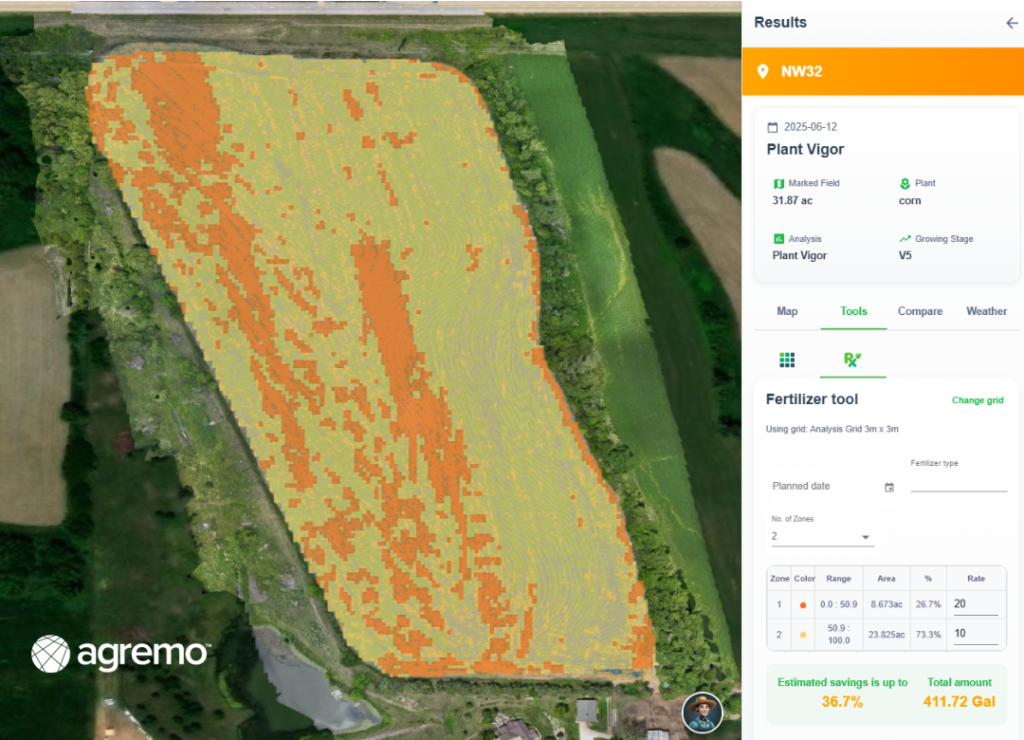Viewport: 1024px width, 740px height.
Task: Click the Fertilizer type input field
Action: point(958,482)
